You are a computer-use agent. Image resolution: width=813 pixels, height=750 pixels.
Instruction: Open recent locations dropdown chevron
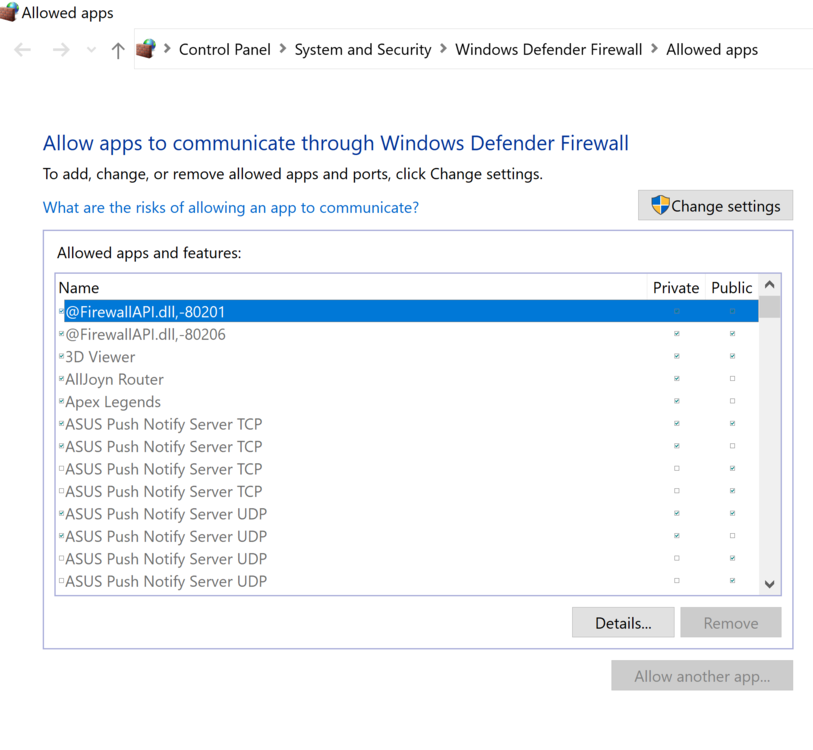(x=91, y=50)
